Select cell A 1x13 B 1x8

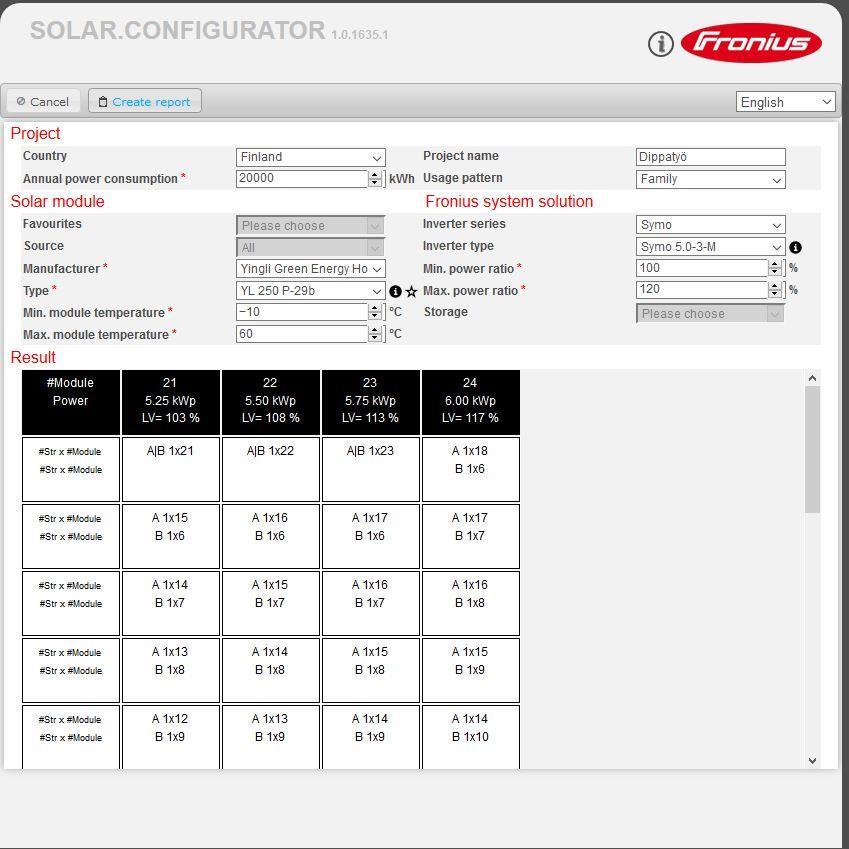coord(171,671)
